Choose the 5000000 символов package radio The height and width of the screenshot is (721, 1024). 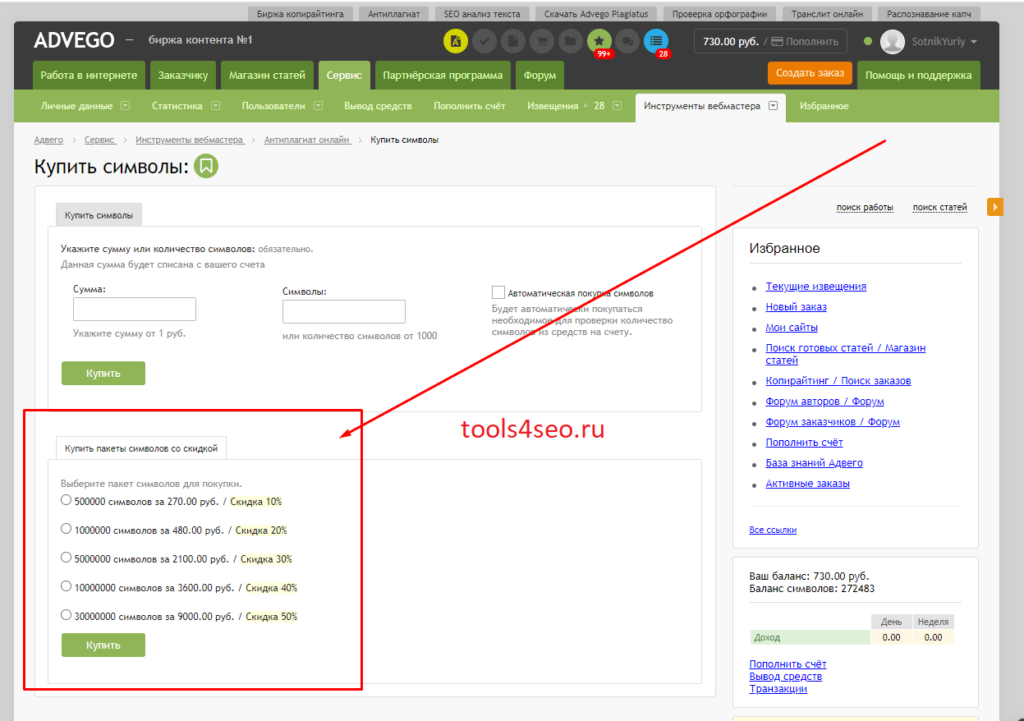point(66,558)
